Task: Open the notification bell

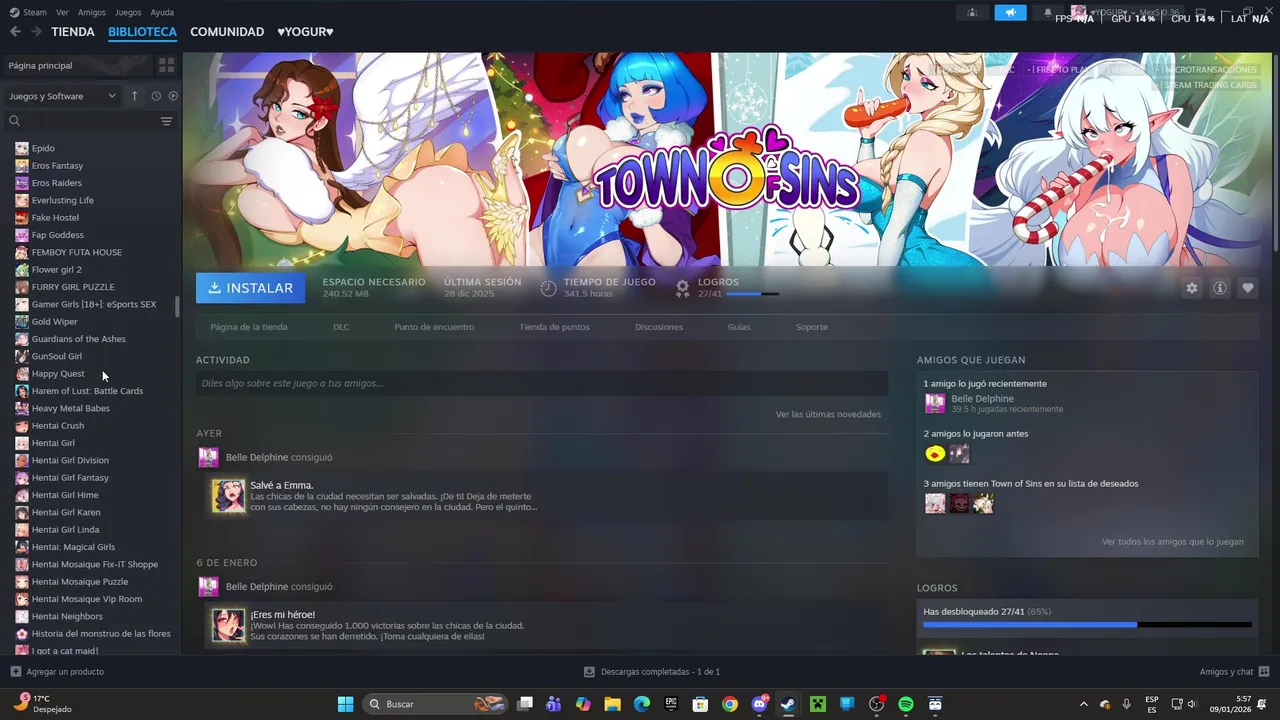Action: tap(1048, 13)
